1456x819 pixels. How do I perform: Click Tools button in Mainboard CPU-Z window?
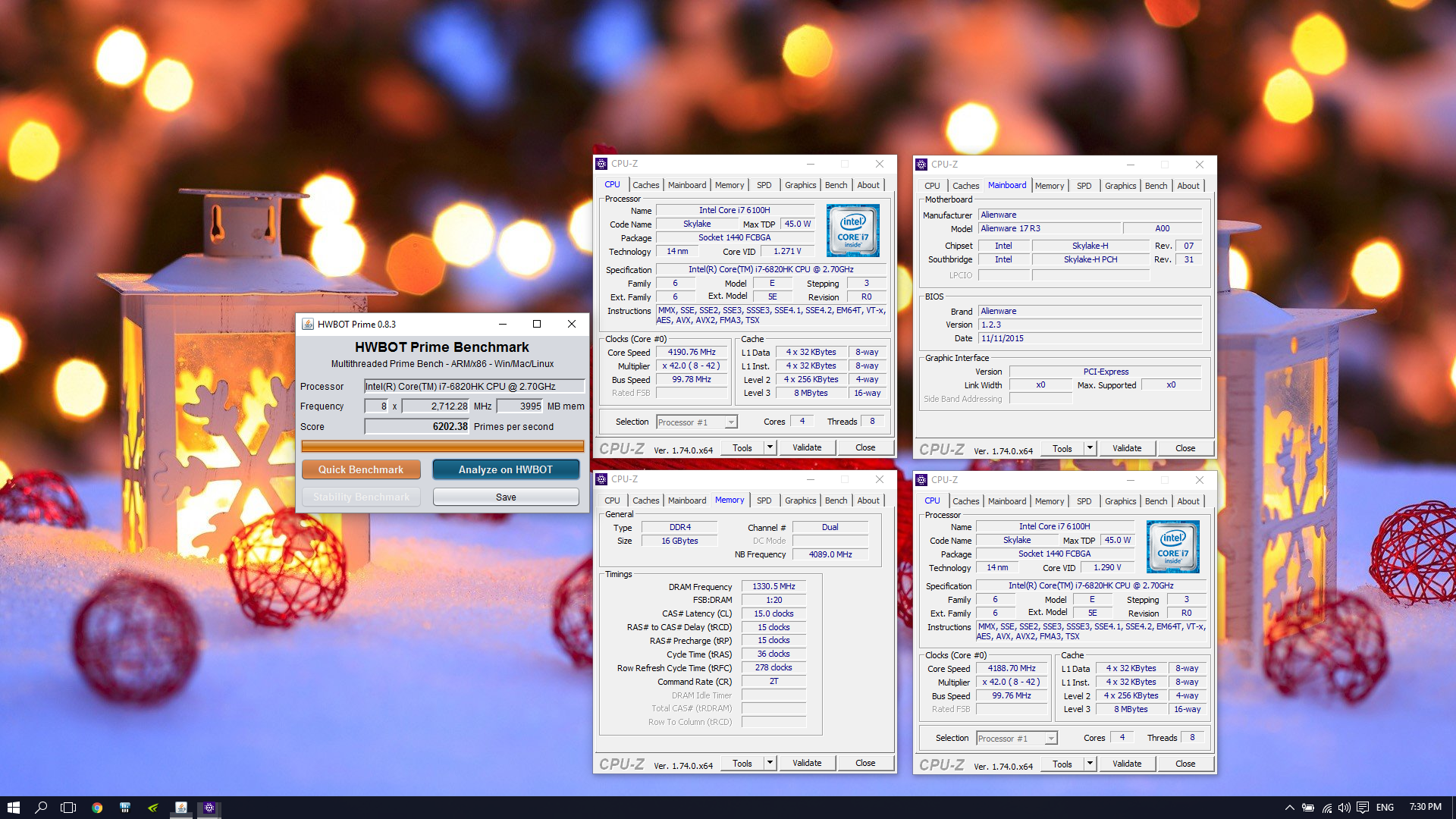click(1062, 448)
